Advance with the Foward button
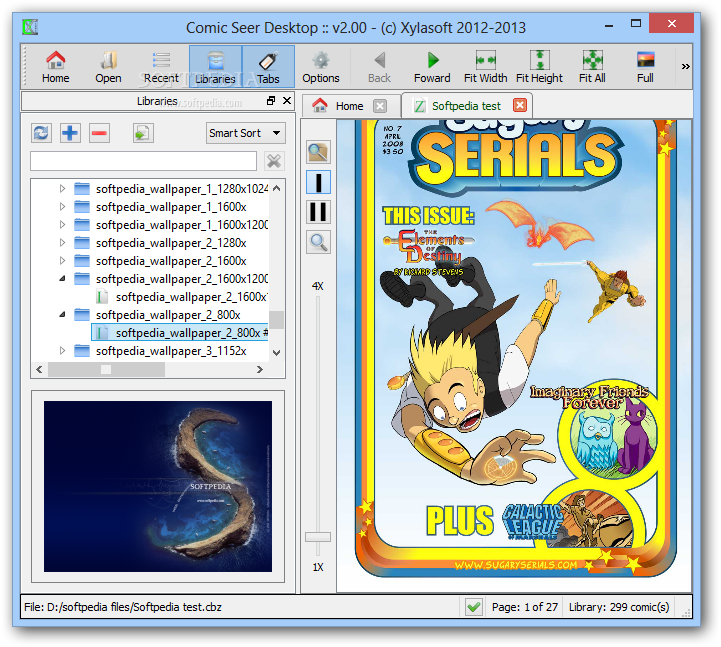 (432, 67)
